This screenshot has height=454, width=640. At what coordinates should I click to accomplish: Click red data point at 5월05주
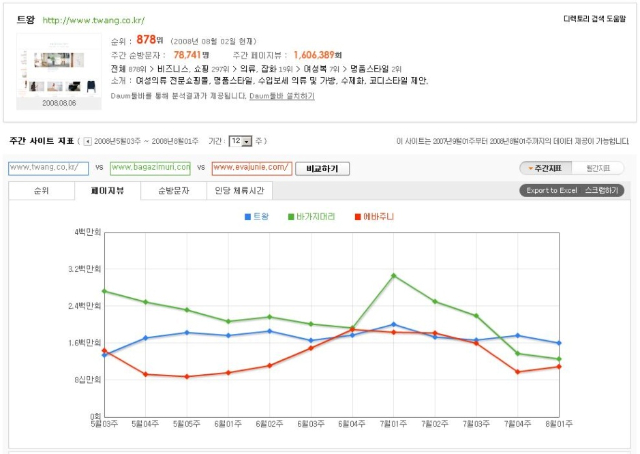[x=187, y=377]
